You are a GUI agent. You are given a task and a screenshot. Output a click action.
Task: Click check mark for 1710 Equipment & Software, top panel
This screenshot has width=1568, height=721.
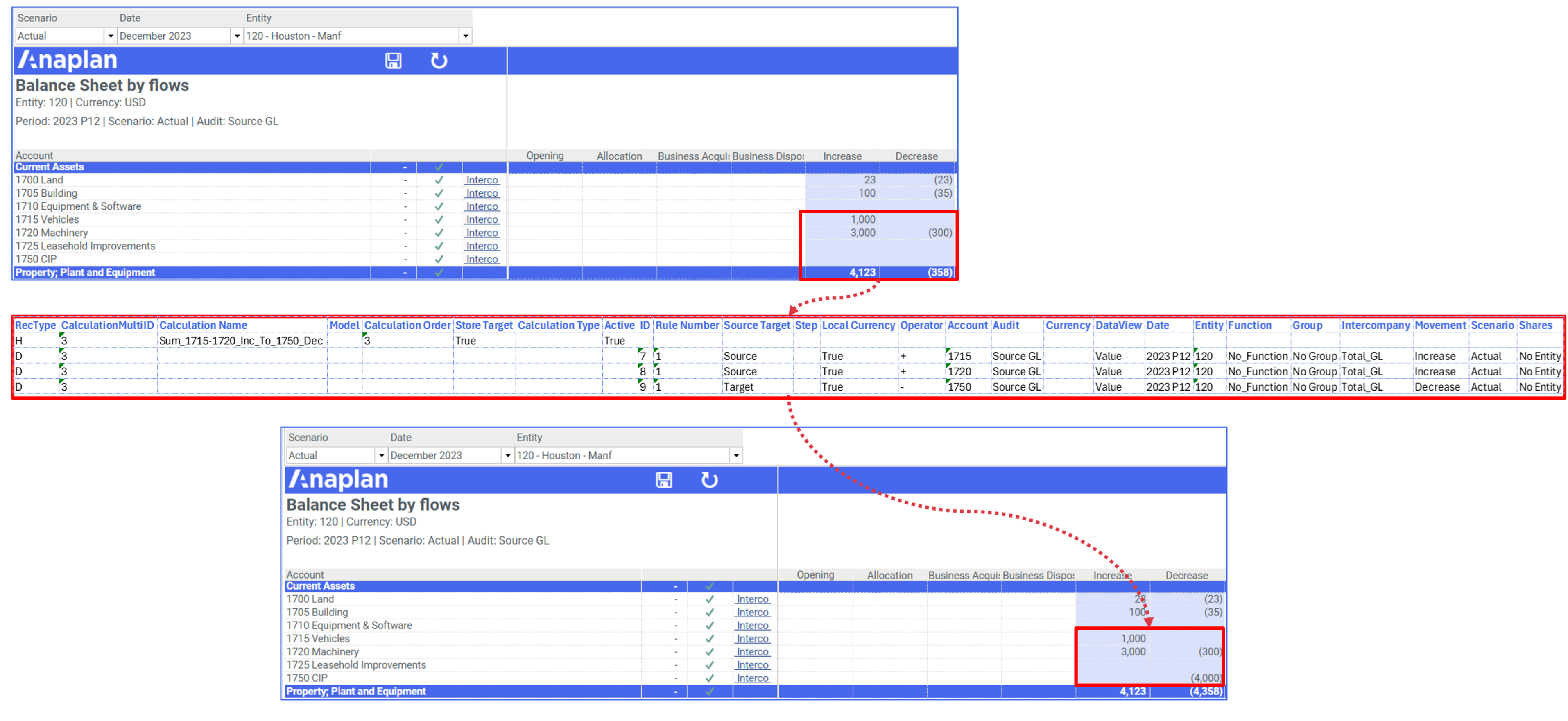click(x=439, y=207)
